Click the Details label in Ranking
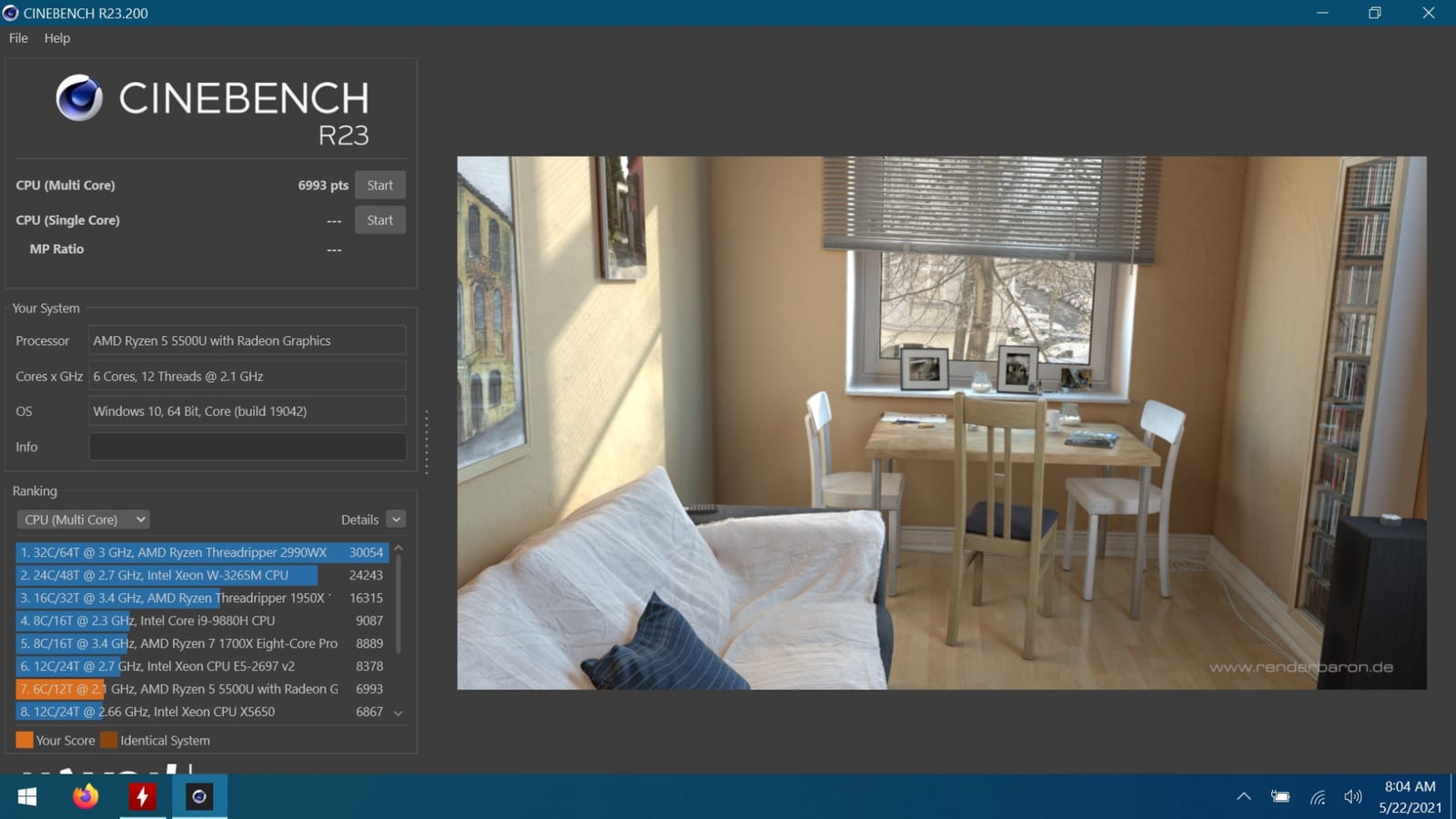This screenshot has width=1456, height=819. click(x=359, y=520)
